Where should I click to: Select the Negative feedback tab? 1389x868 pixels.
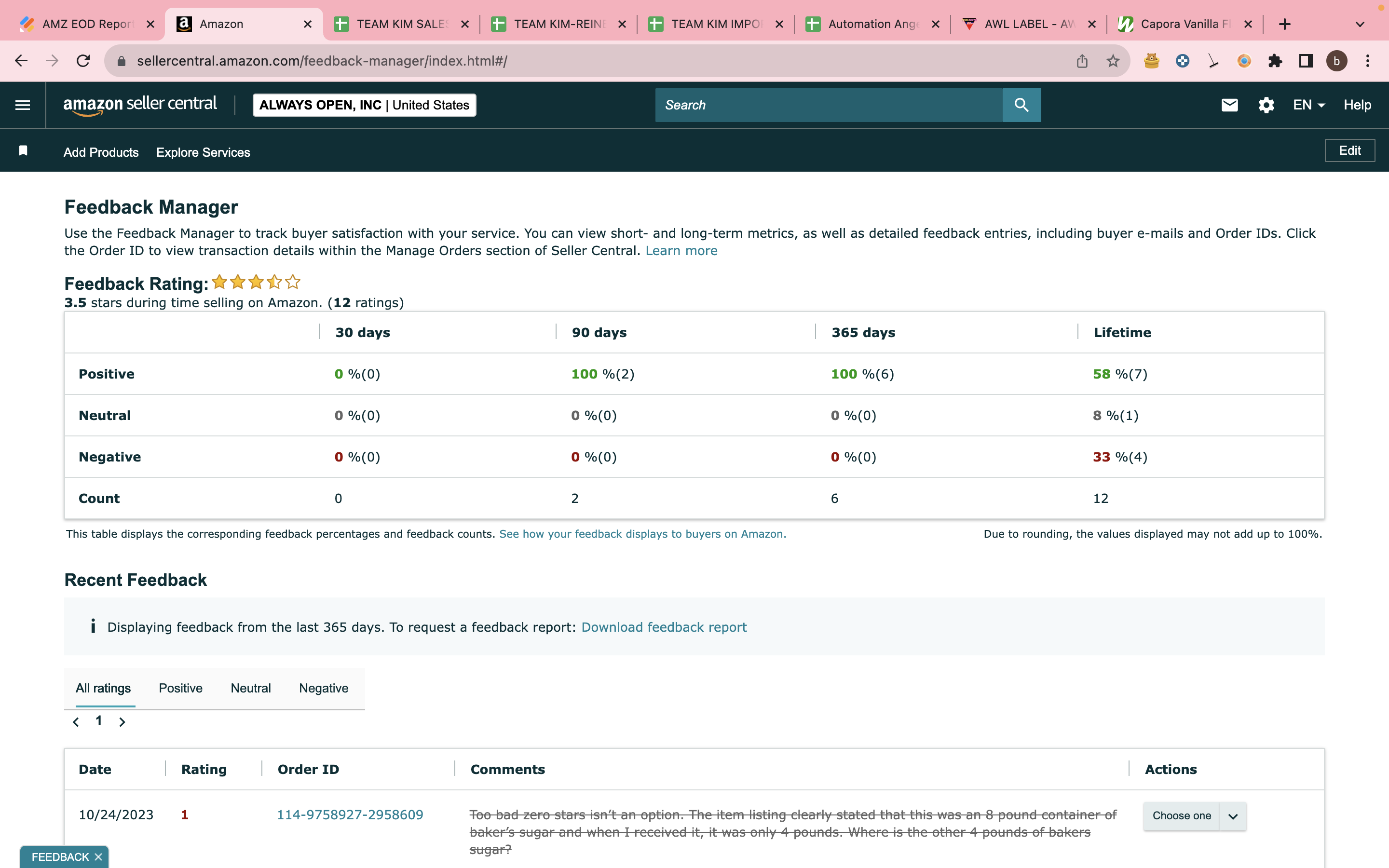point(324,688)
